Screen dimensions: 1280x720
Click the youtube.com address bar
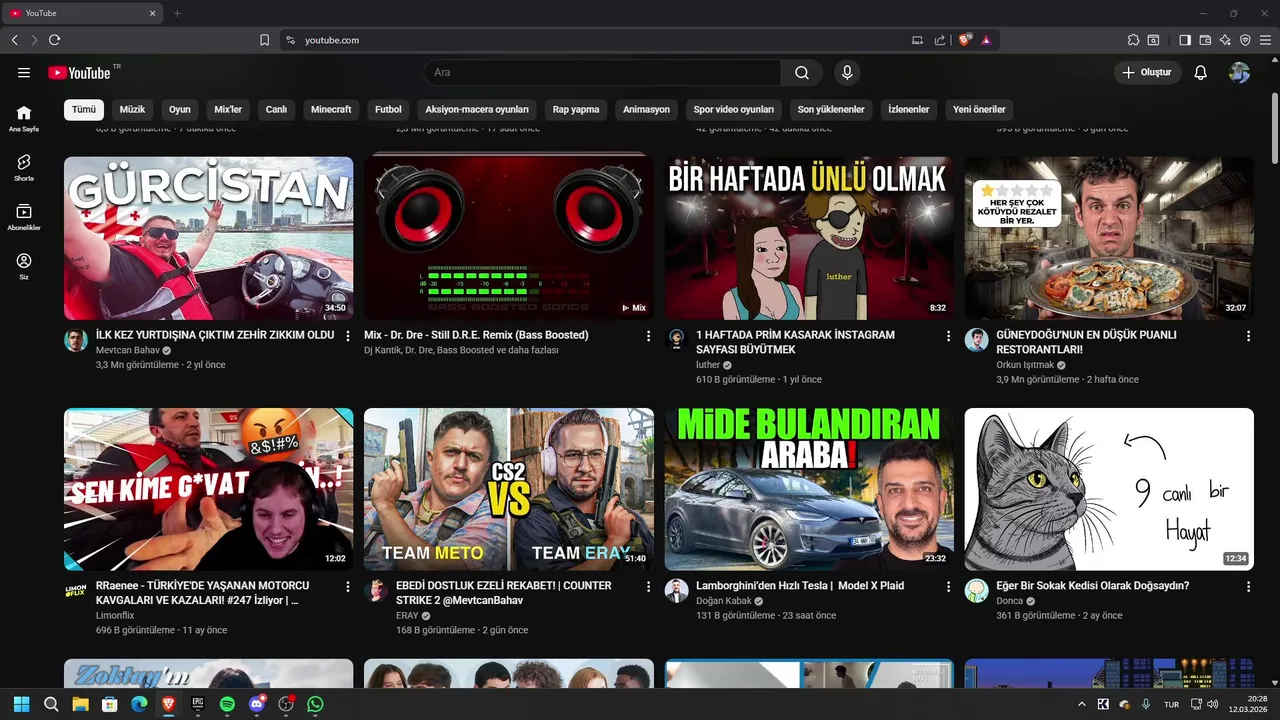tap(600, 40)
